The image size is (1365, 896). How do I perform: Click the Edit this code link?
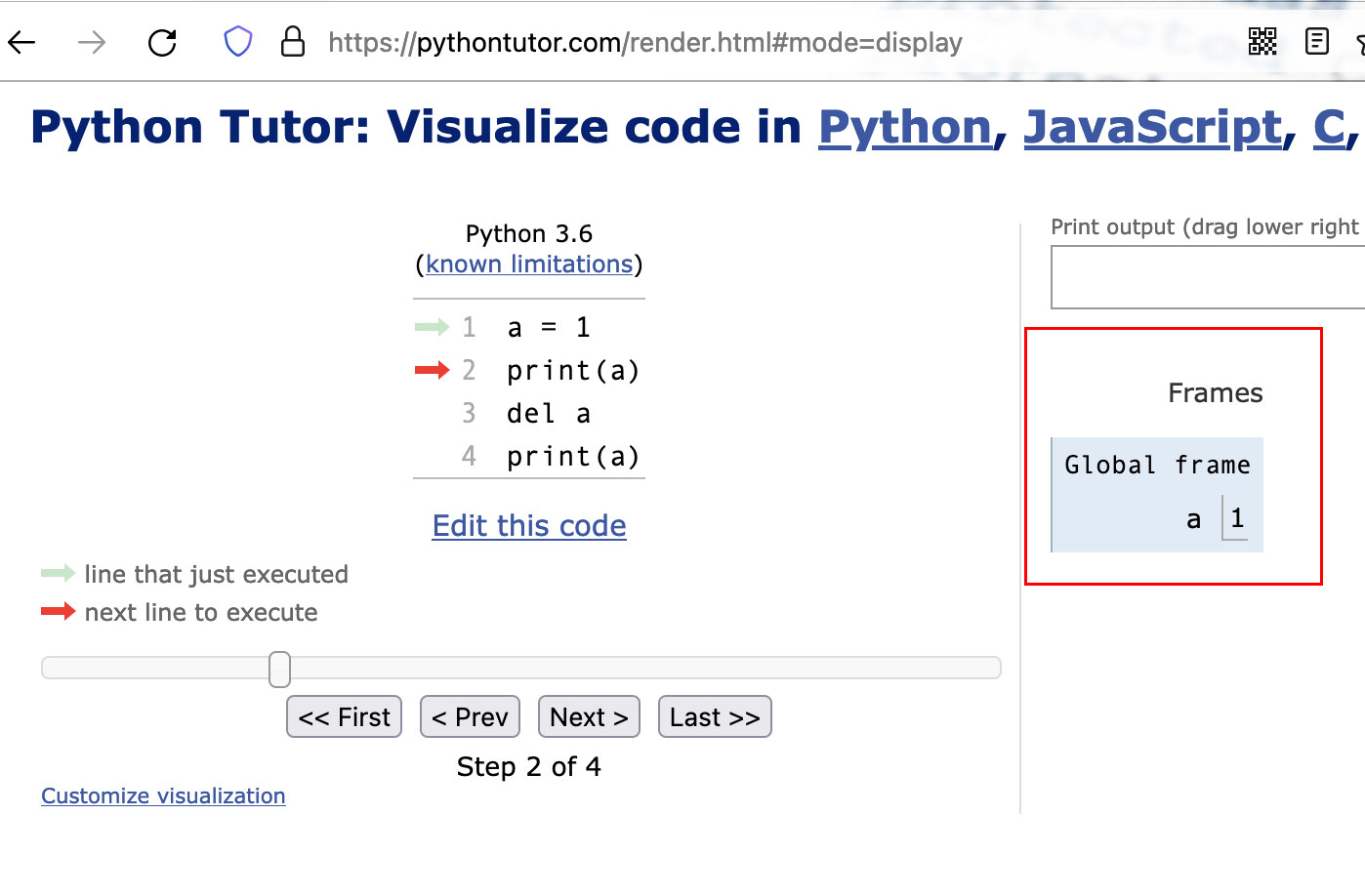(529, 526)
